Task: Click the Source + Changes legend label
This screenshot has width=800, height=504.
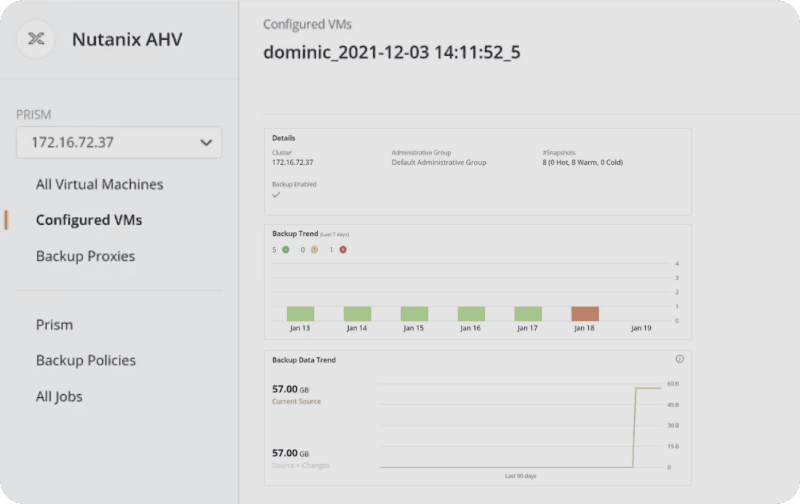Action: coord(301,466)
